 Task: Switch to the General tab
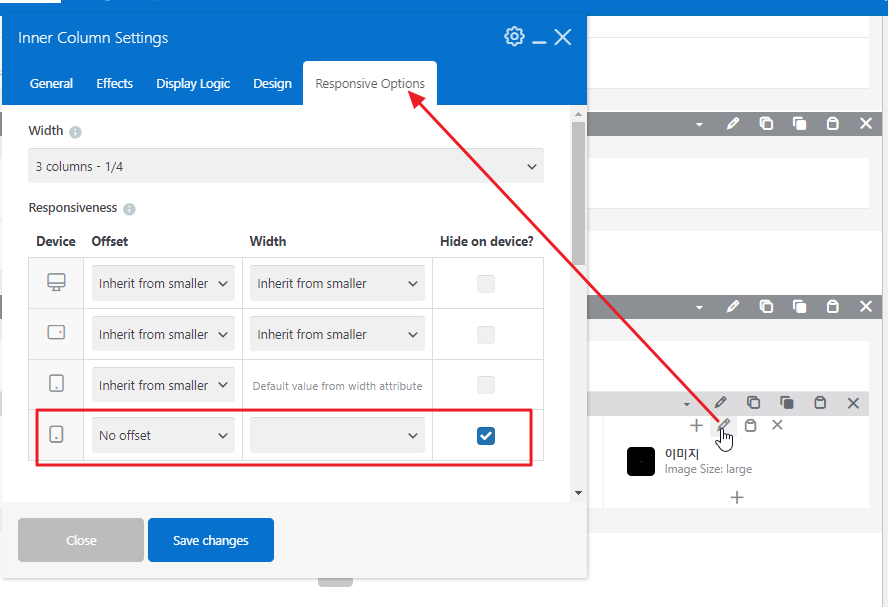click(51, 84)
